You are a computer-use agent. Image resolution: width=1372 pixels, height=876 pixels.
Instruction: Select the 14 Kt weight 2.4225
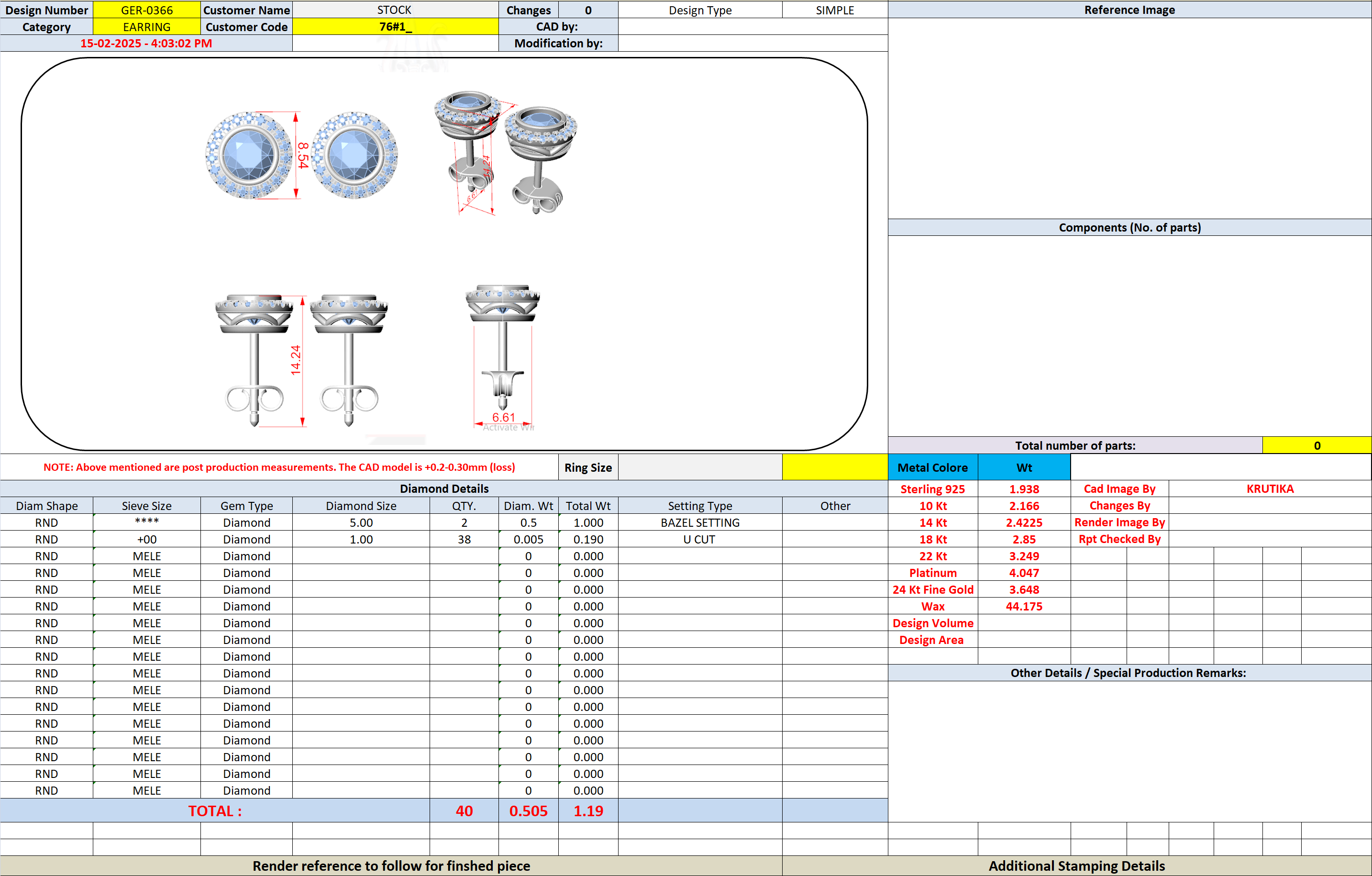1024,522
